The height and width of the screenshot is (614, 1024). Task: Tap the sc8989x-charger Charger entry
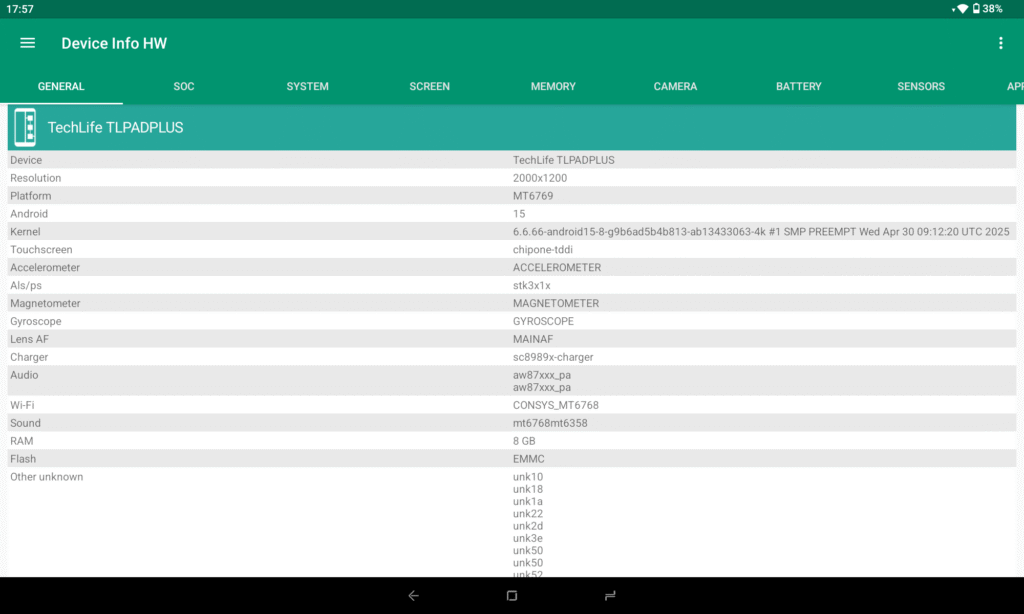click(553, 357)
